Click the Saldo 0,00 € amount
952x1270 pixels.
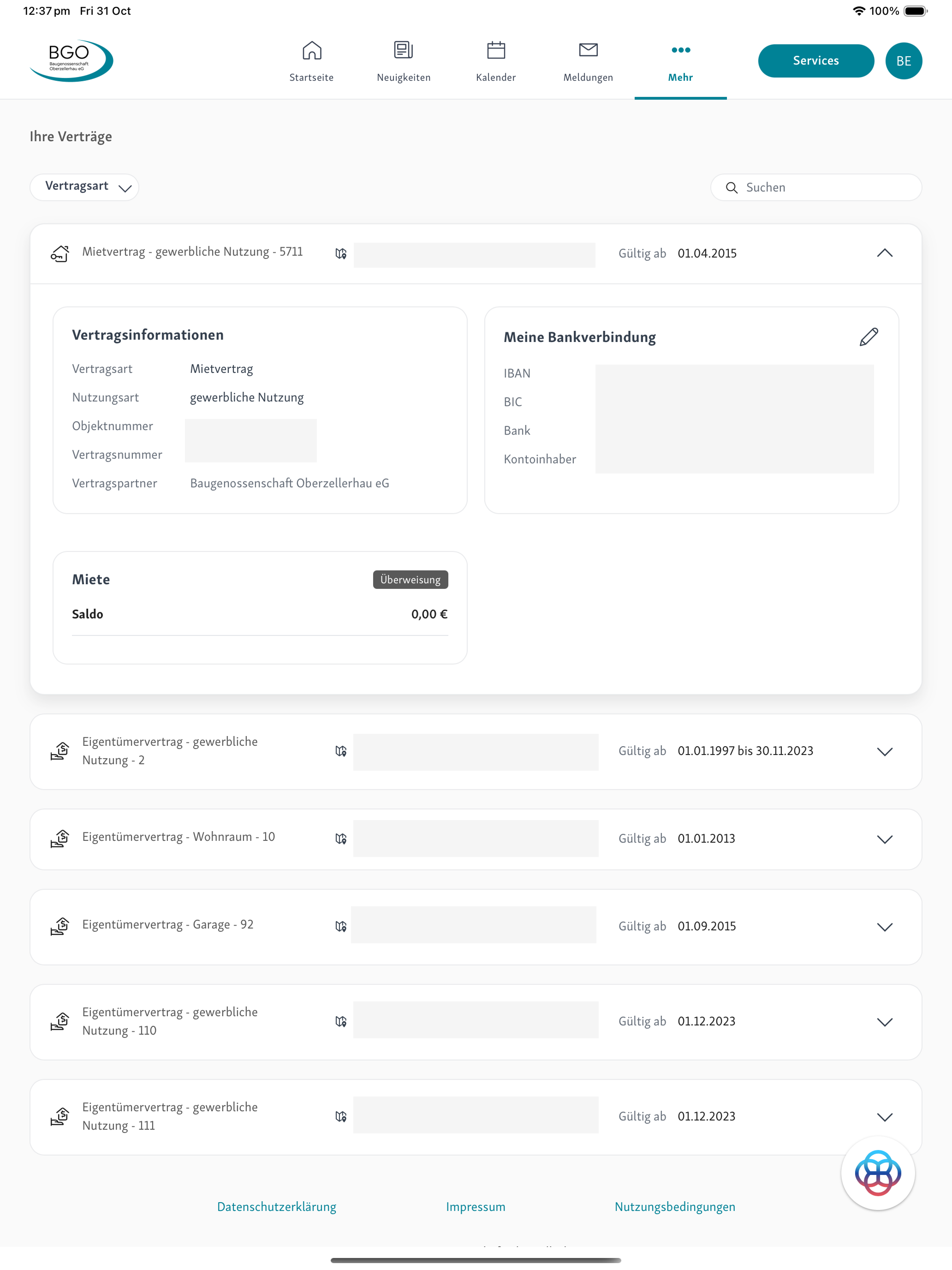click(429, 614)
